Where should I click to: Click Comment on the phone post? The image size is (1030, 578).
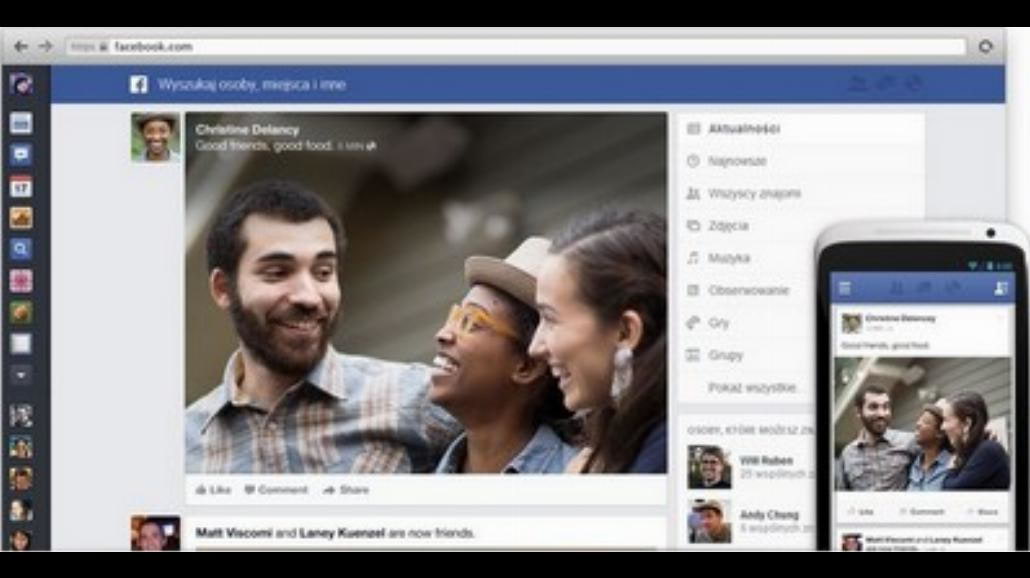tap(922, 511)
